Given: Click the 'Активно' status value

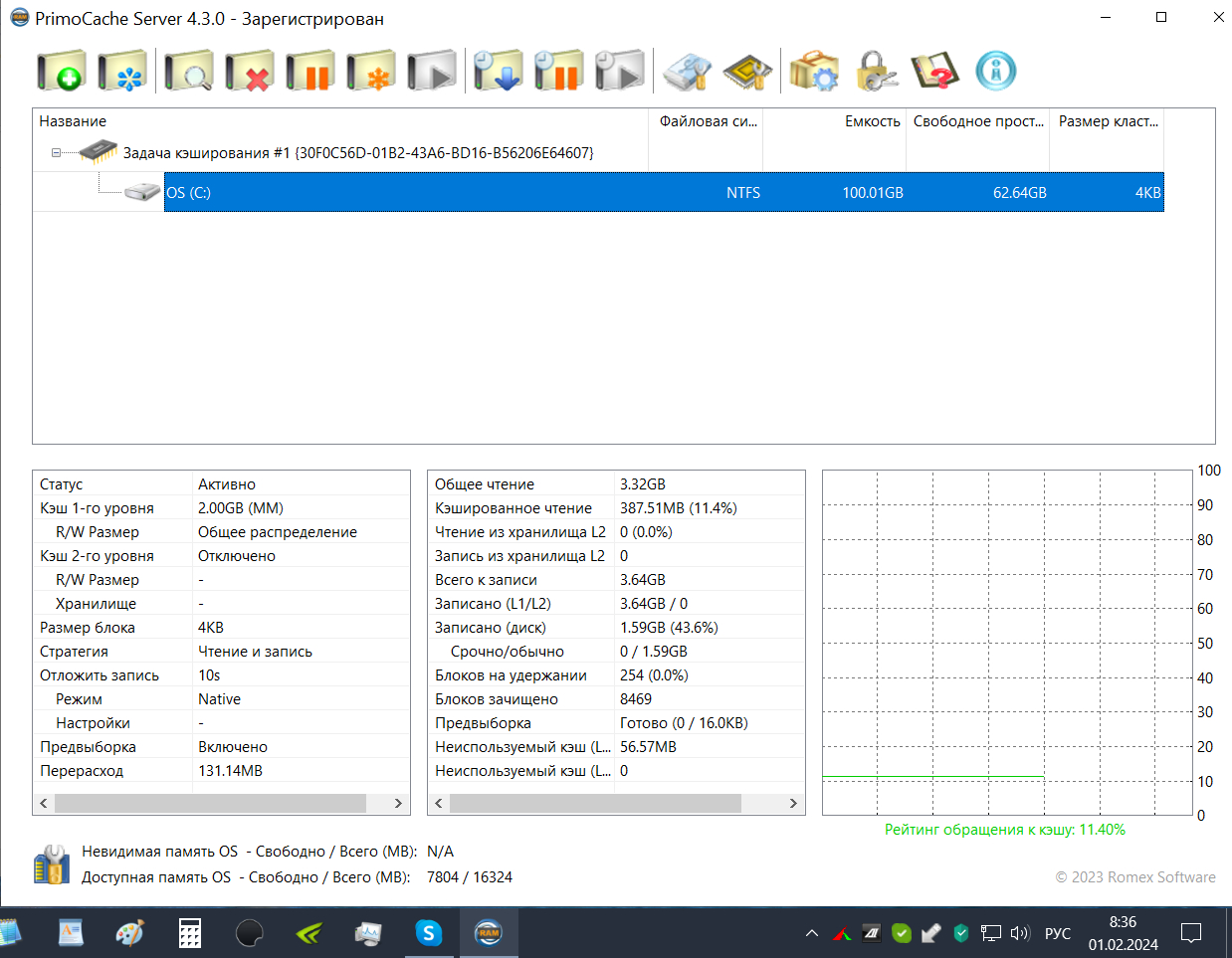Looking at the screenshot, I should 227,484.
